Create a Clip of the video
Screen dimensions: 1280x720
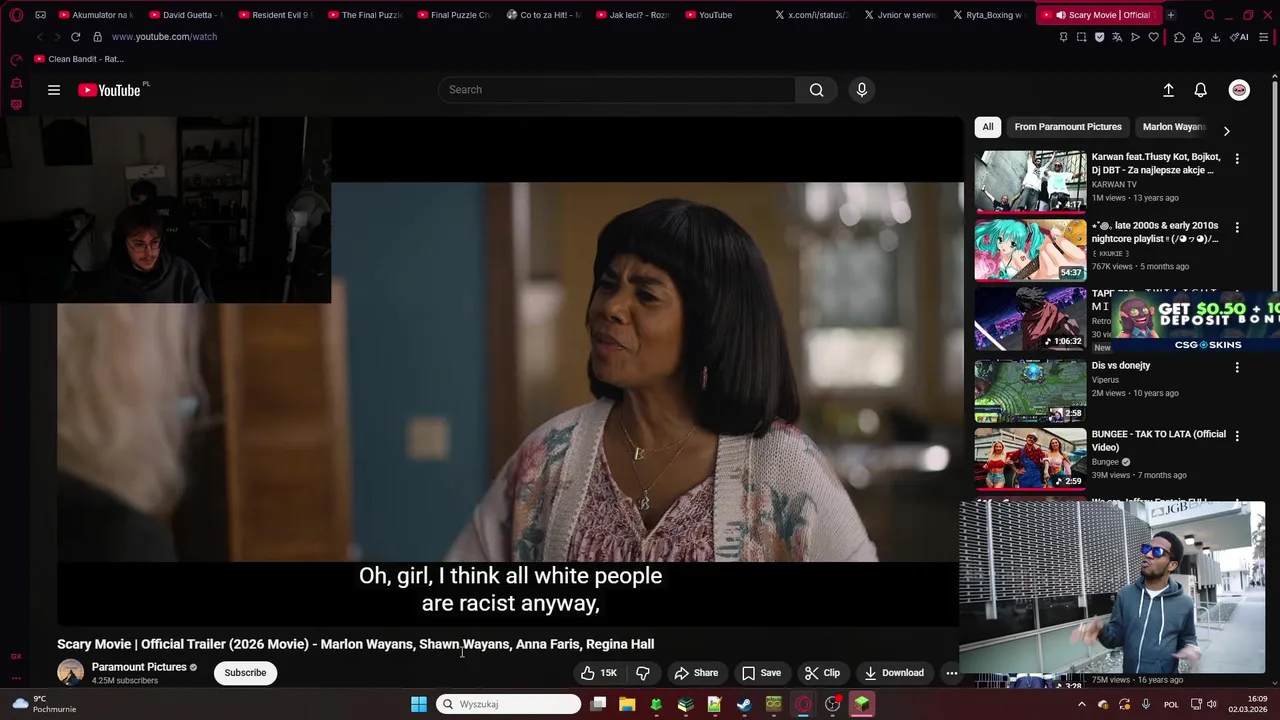click(x=822, y=673)
